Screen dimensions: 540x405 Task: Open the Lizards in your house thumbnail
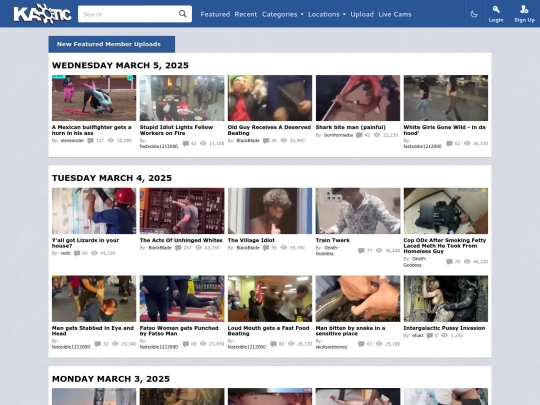pos(94,211)
